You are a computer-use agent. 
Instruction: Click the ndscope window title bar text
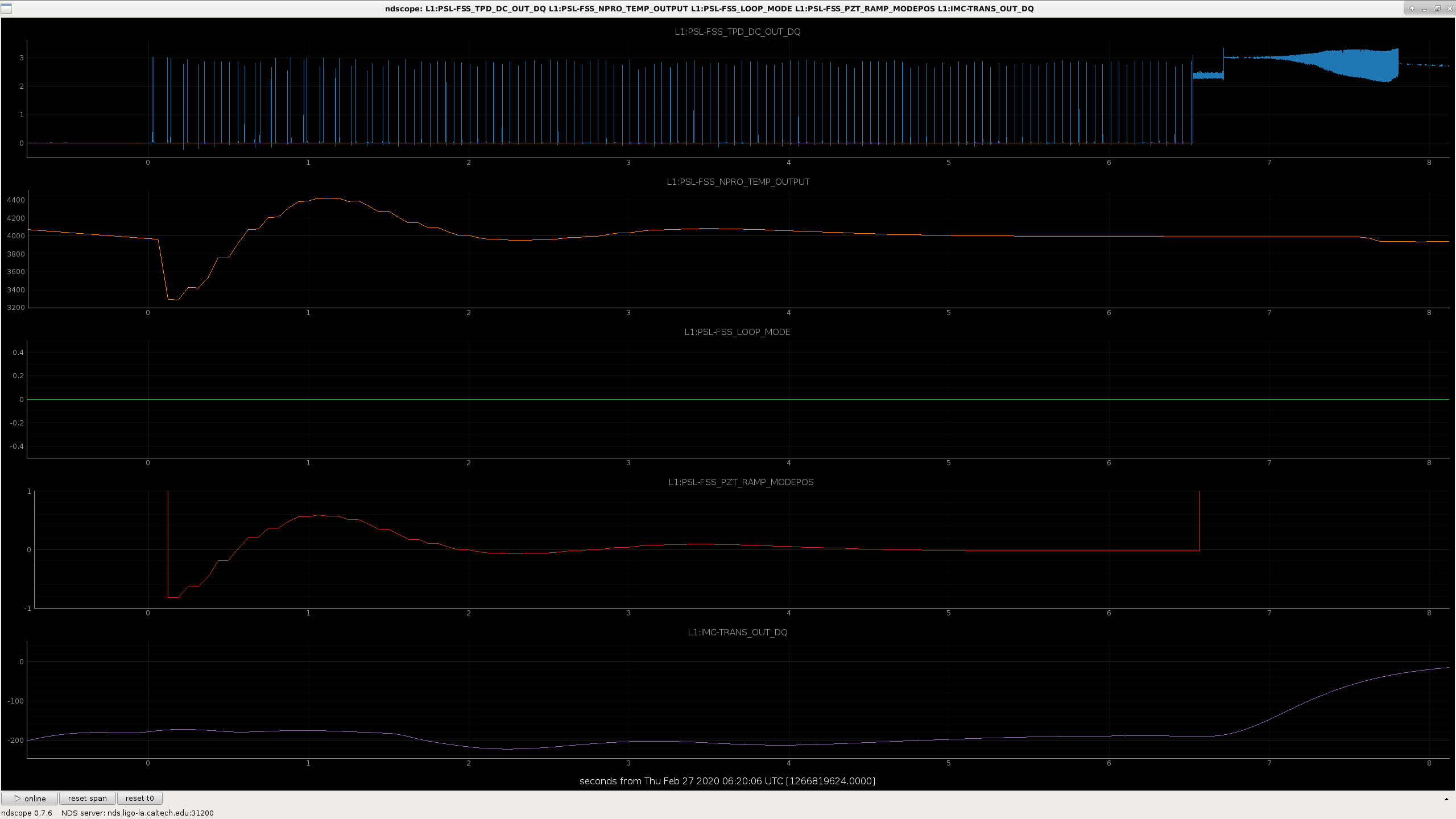click(709, 9)
